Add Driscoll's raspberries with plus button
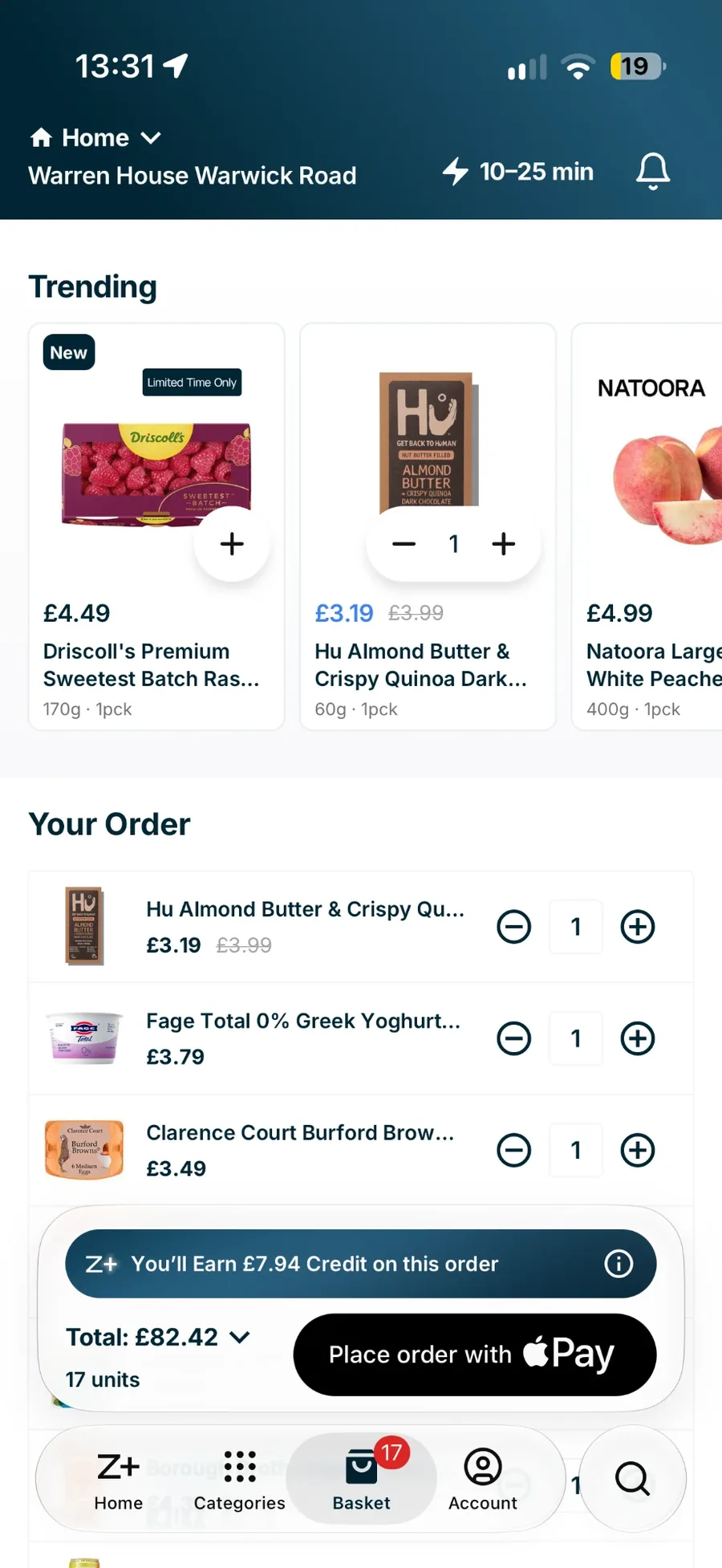The height and width of the screenshot is (1568, 722). [232, 544]
